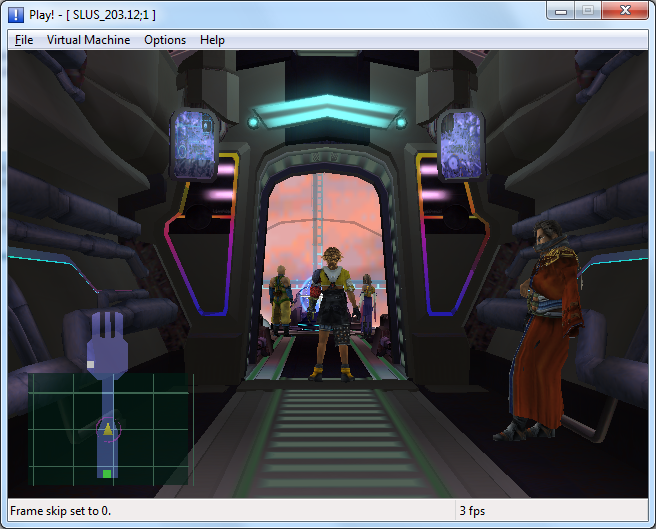The image size is (656, 529).
Task: Click the green square marker on the minimap
Action: [x=107, y=474]
